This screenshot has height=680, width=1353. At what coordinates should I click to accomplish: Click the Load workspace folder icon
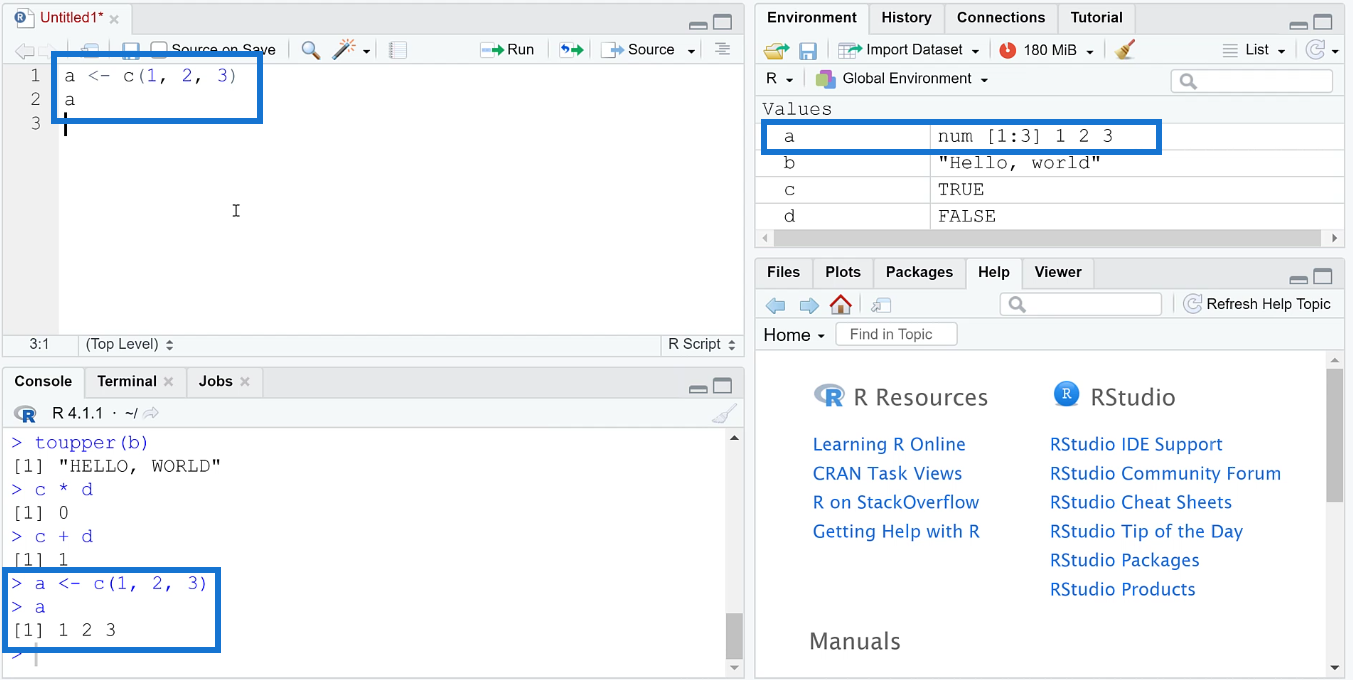pos(776,50)
